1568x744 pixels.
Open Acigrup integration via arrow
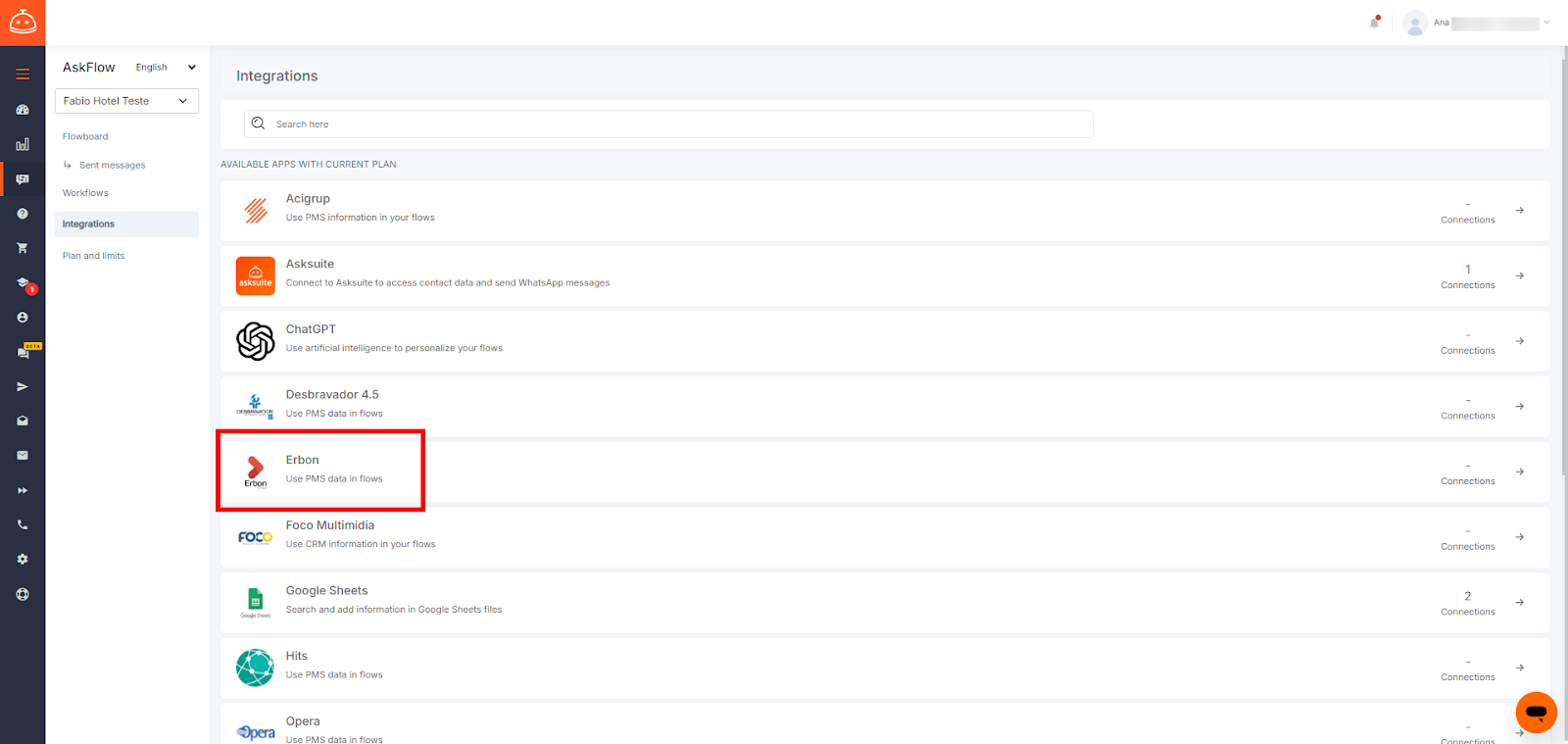[1520, 211]
